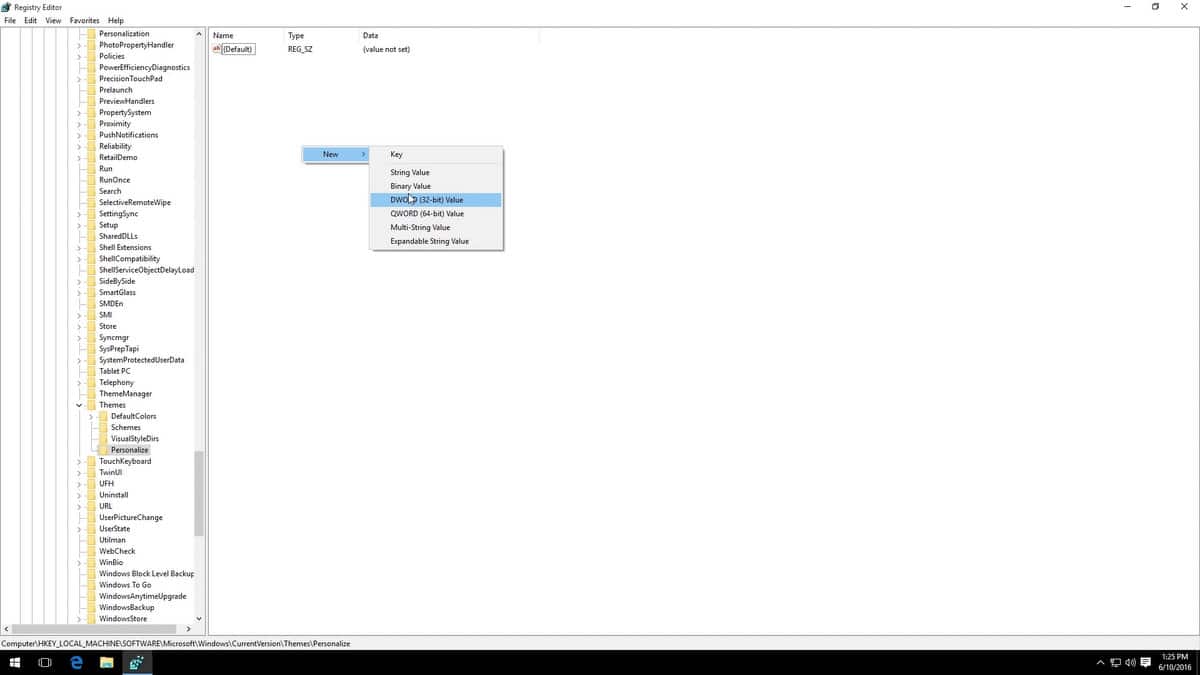Screen dimensions: 1200x675
Task: Select the Windows Block Level Backup item
Action: tap(146, 574)
